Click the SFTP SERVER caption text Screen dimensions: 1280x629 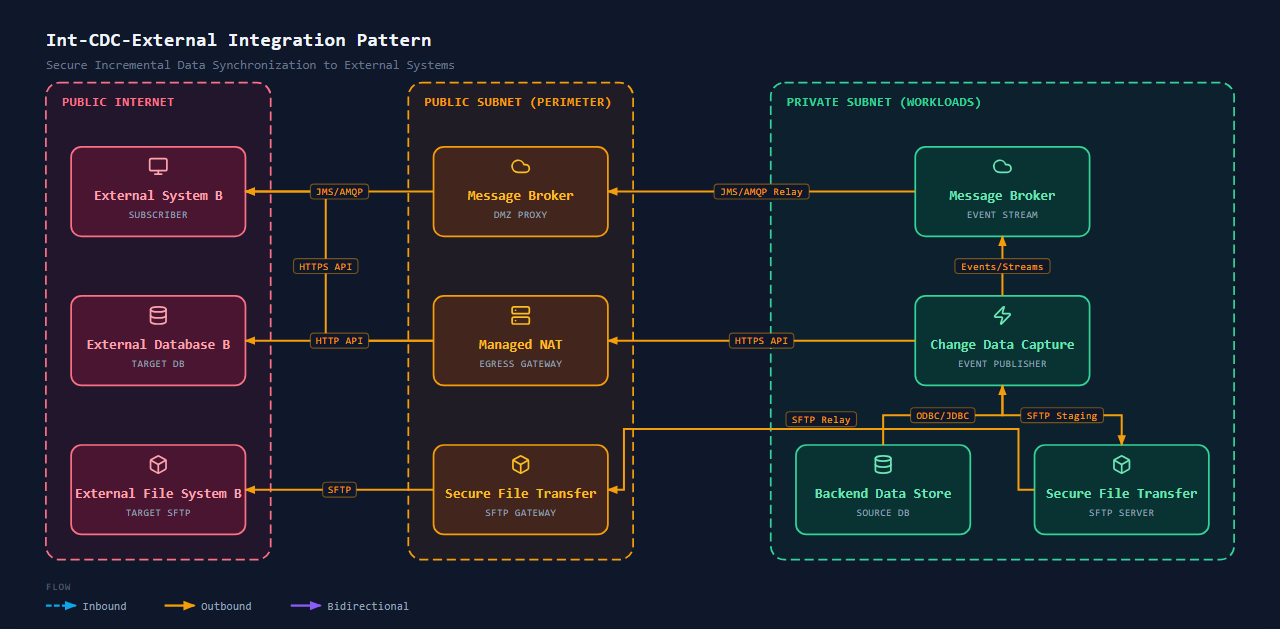pyautogui.click(x=1121, y=513)
